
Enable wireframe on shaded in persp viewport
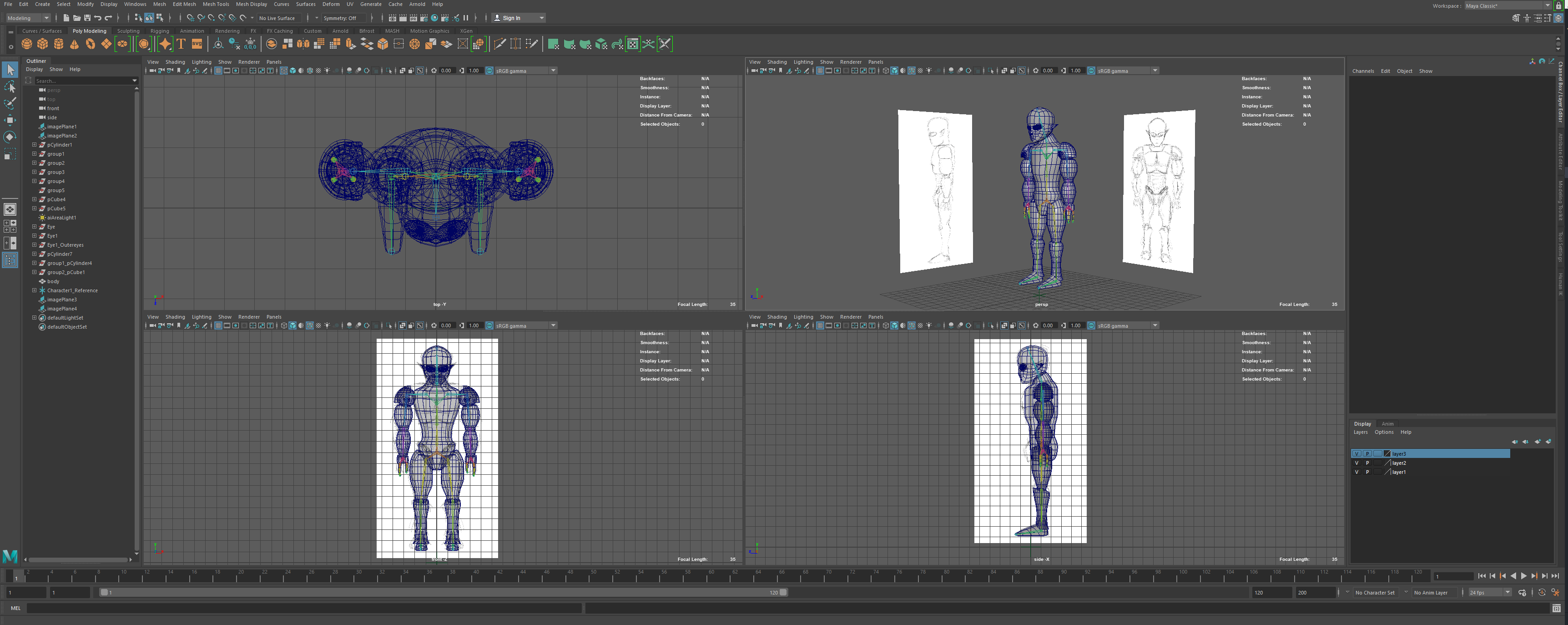tap(912, 71)
